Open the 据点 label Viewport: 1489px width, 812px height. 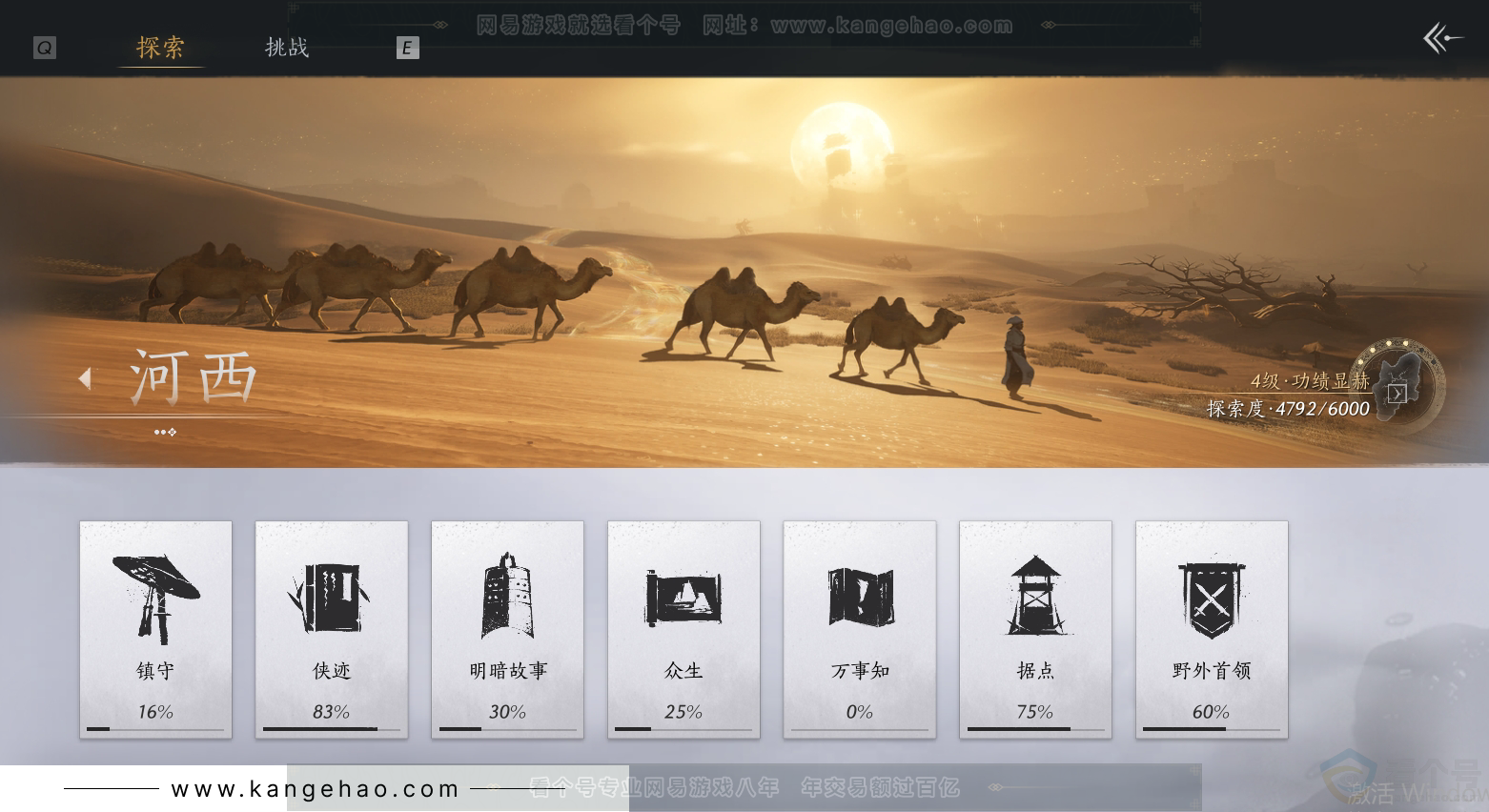1035,671
